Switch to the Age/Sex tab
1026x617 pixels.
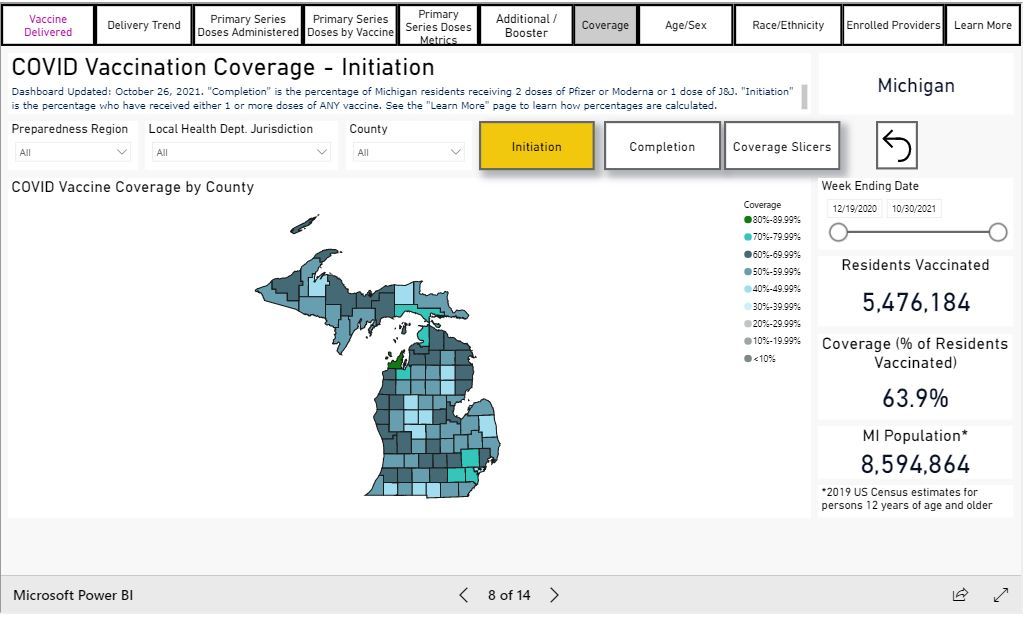pos(685,25)
